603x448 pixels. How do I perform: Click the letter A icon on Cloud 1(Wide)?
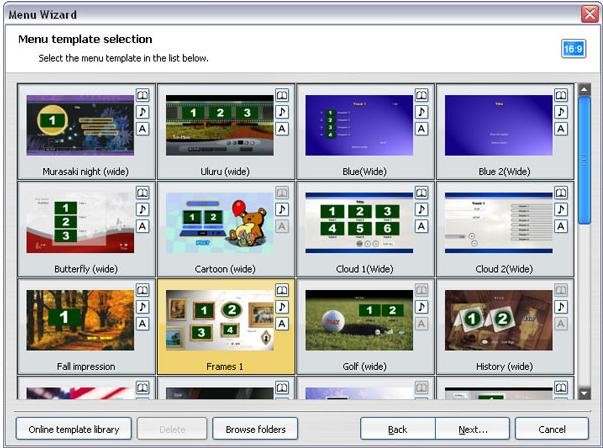click(421, 227)
